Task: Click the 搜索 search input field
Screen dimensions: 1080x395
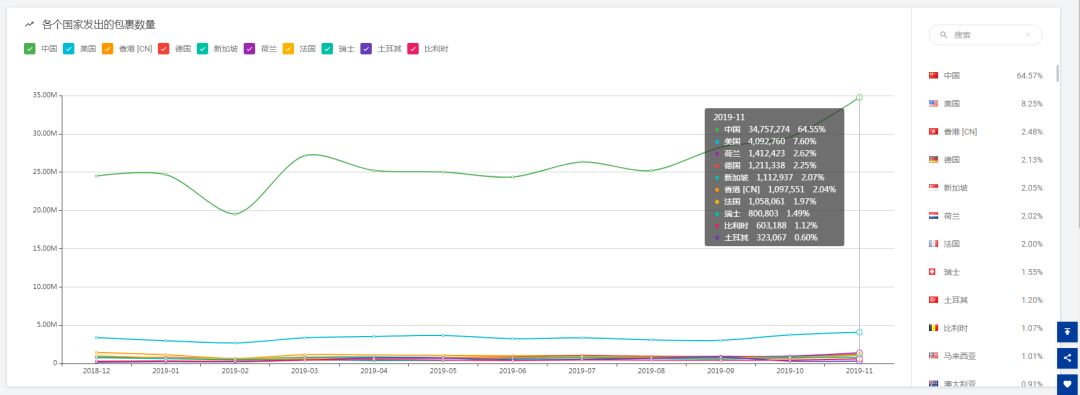Action: coord(986,34)
